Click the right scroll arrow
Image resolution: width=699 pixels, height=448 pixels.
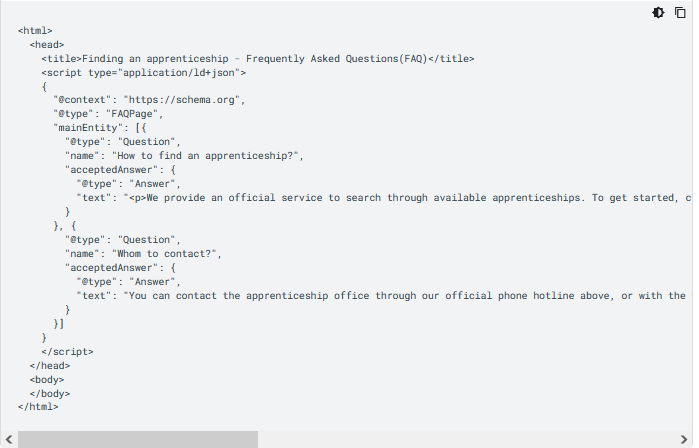(684, 439)
